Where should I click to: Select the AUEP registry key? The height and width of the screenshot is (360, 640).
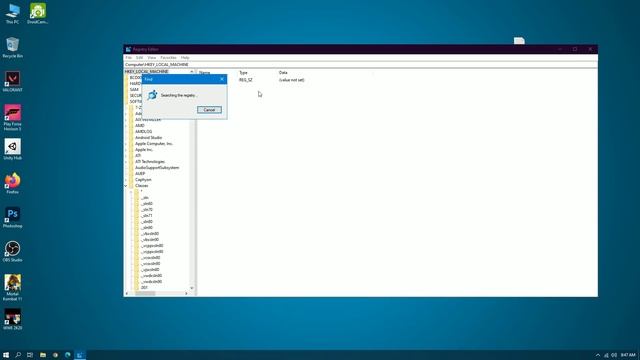140,173
